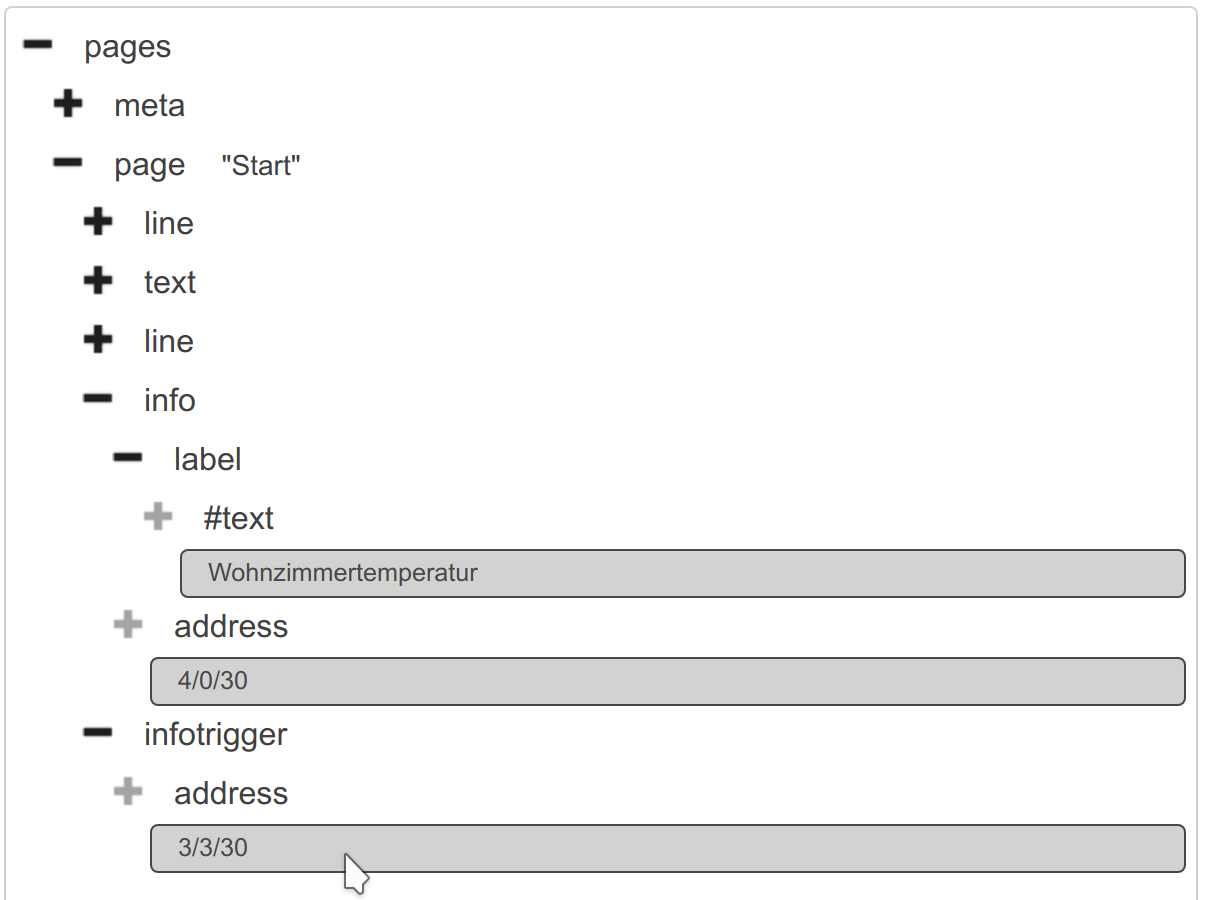1210x900 pixels.
Task: Collapse the info node minus icon
Action: click(98, 399)
